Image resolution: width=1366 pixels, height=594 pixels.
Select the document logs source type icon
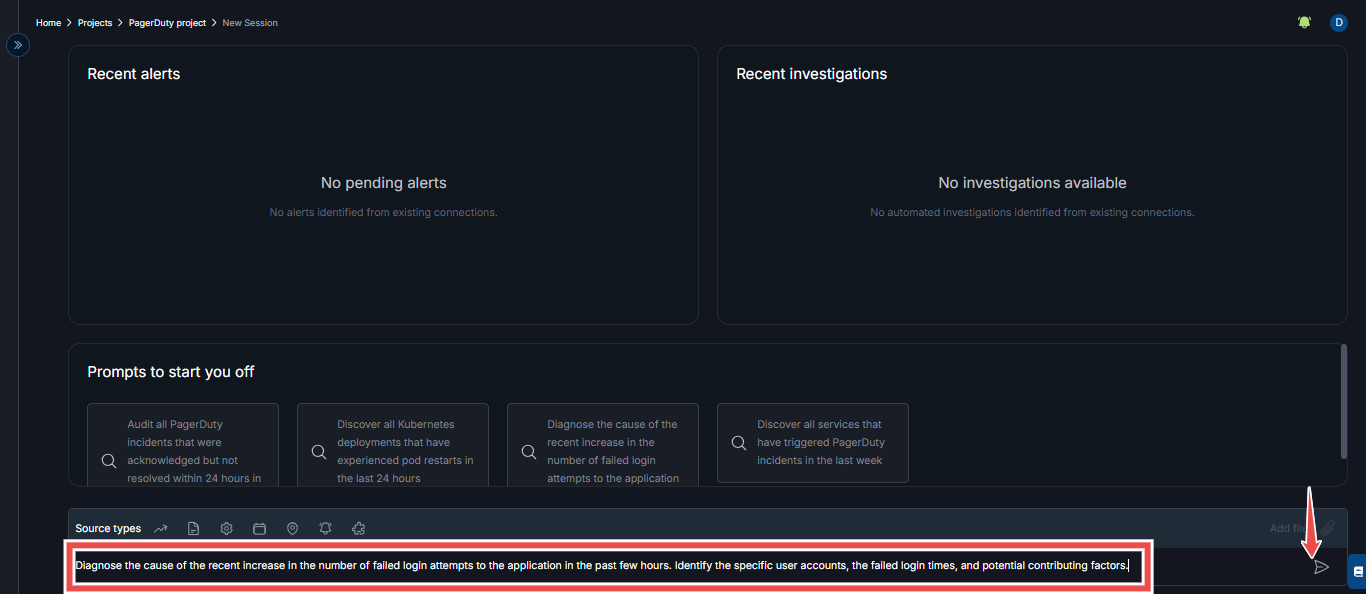(x=194, y=528)
